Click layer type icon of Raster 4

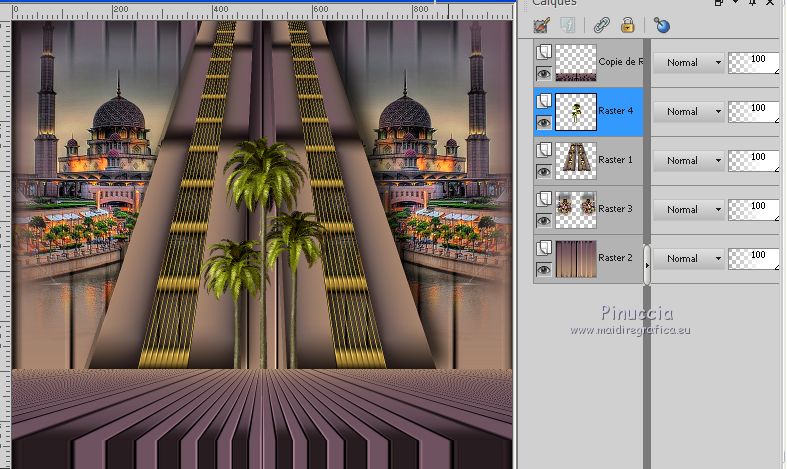[544, 101]
